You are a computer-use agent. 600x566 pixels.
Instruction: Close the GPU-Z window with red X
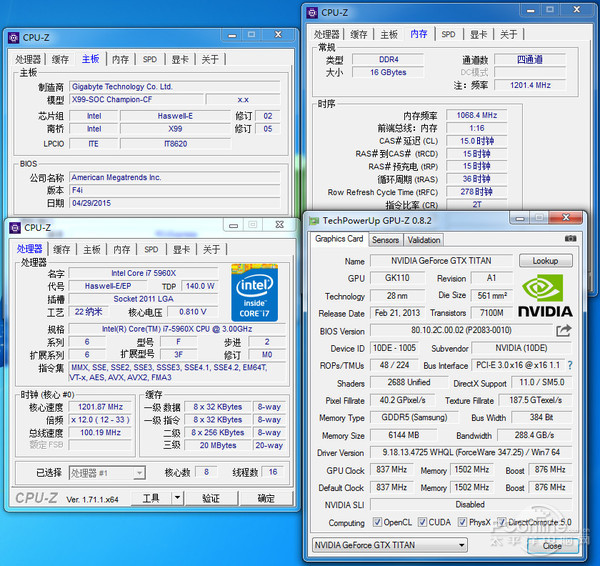566,217
